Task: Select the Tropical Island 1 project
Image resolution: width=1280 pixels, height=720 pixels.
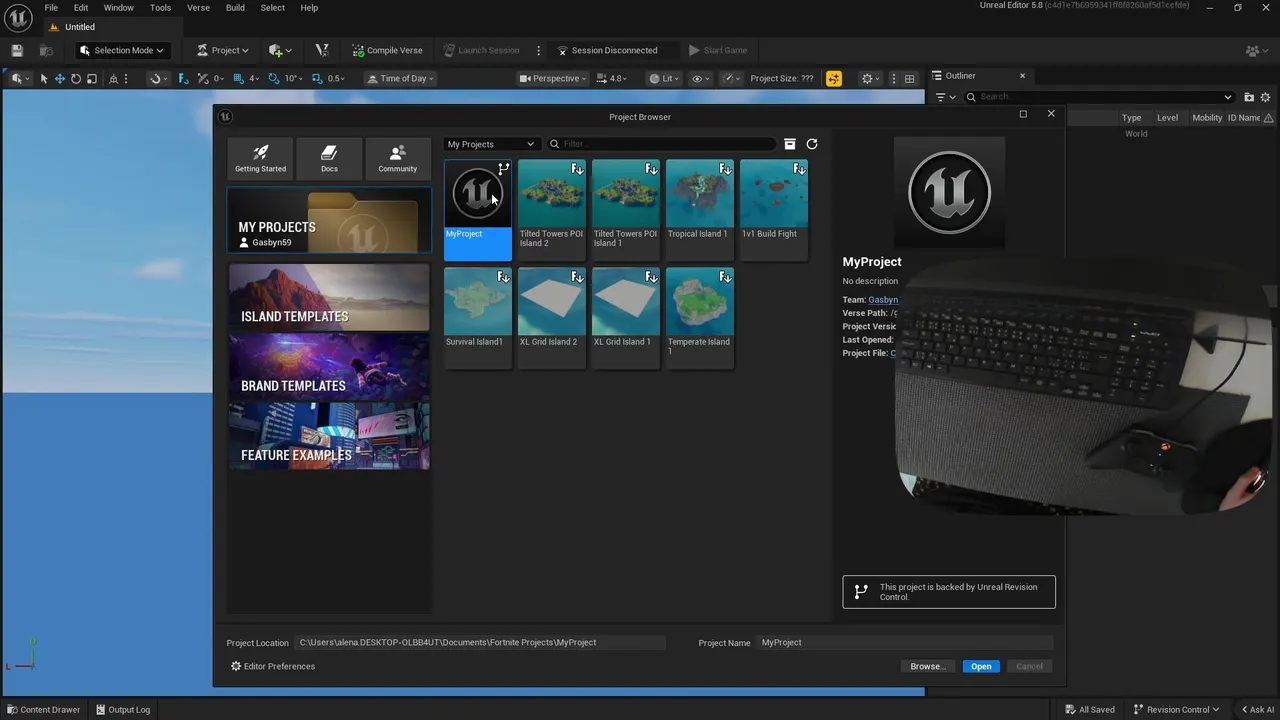Action: click(x=699, y=209)
